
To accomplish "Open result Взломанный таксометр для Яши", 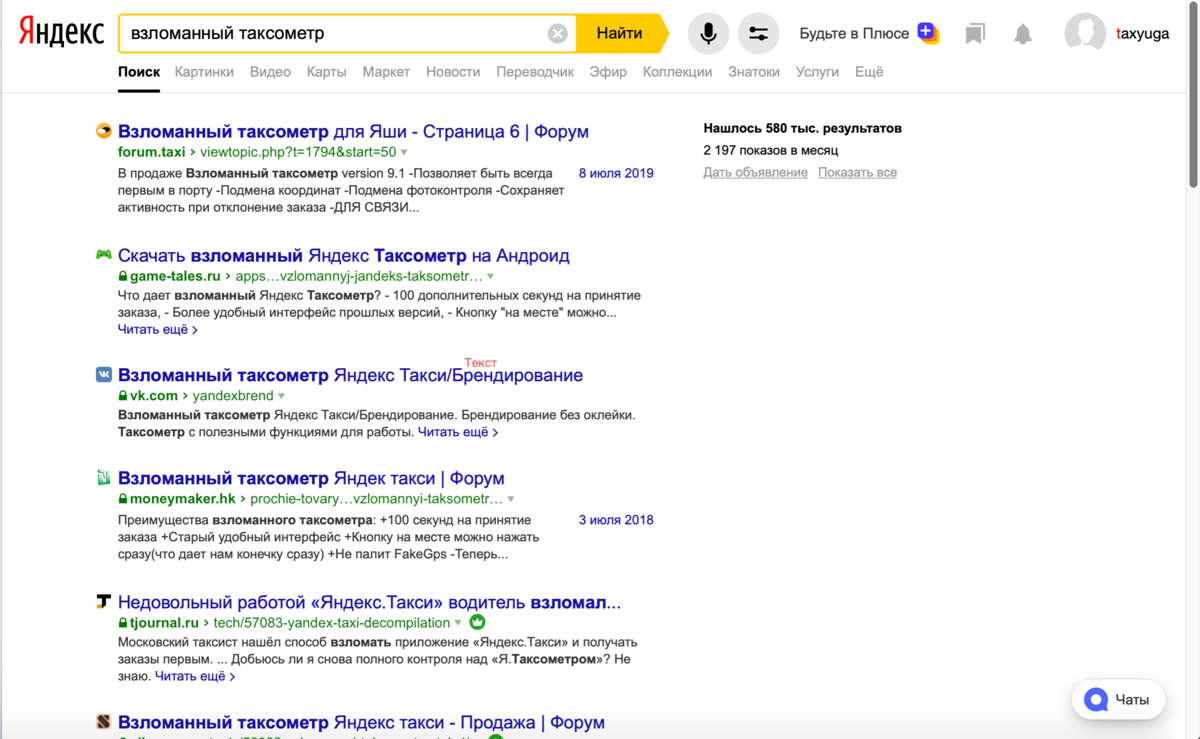I will (353, 131).
